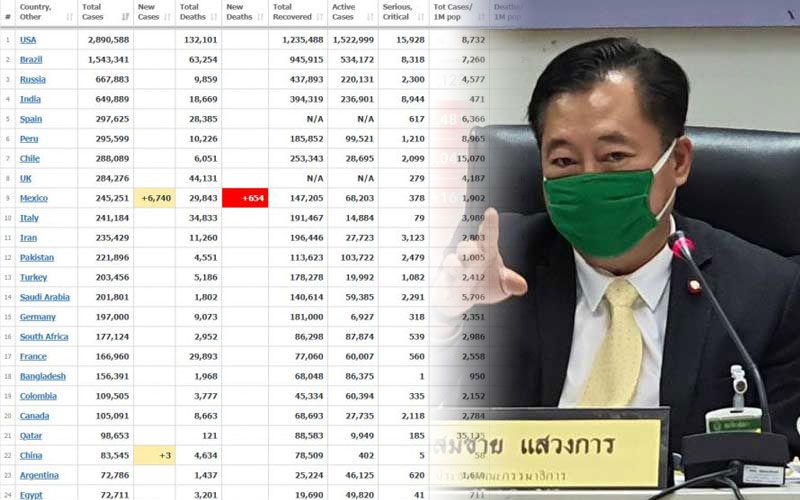The image size is (800, 500).
Task: Select USA total cases value 2,890,588
Action: pyautogui.click(x=109, y=40)
